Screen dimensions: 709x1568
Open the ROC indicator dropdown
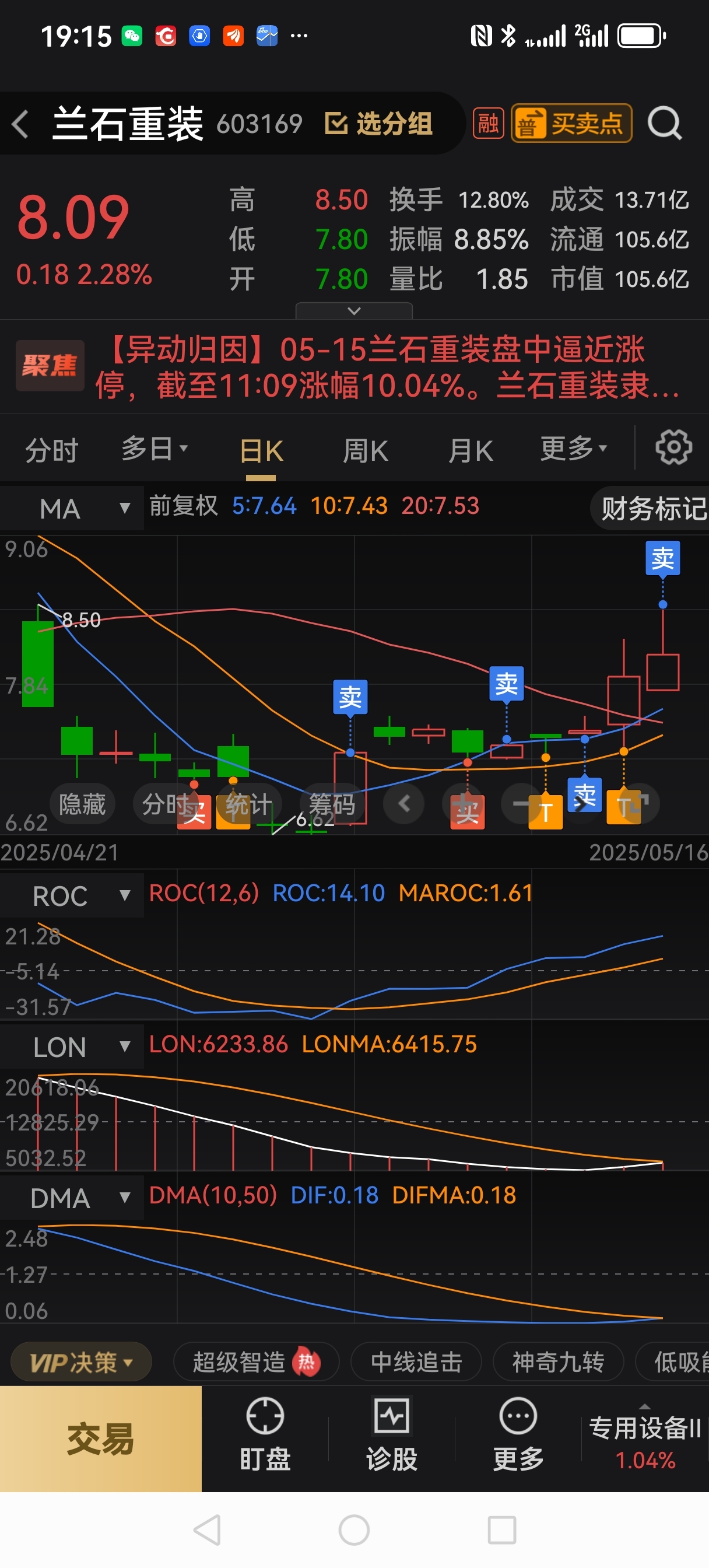[x=72, y=895]
